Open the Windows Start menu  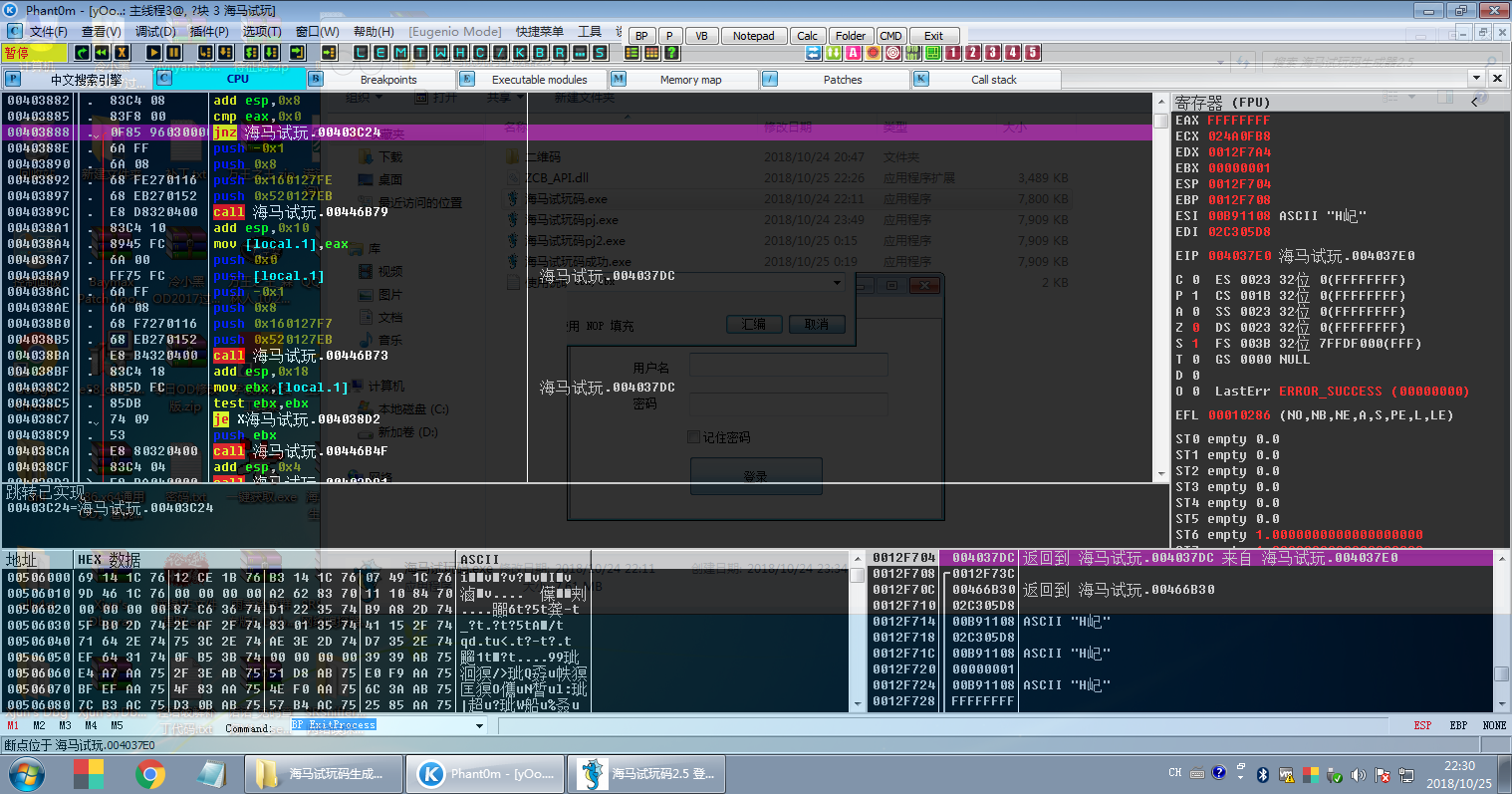pos(26,773)
